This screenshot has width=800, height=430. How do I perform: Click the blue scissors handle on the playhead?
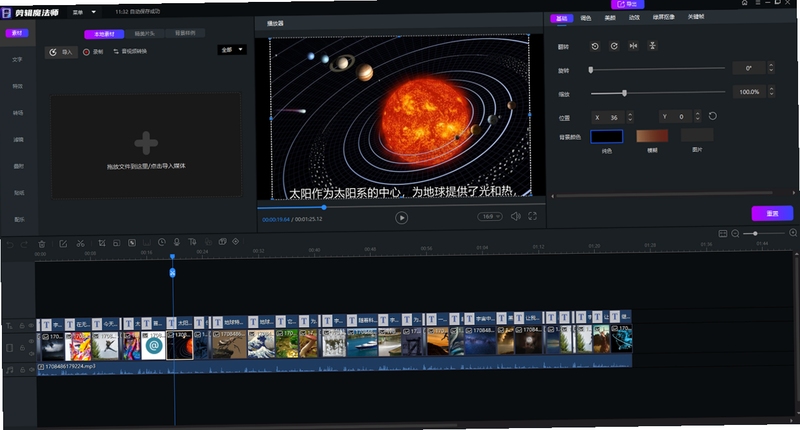(x=172, y=273)
